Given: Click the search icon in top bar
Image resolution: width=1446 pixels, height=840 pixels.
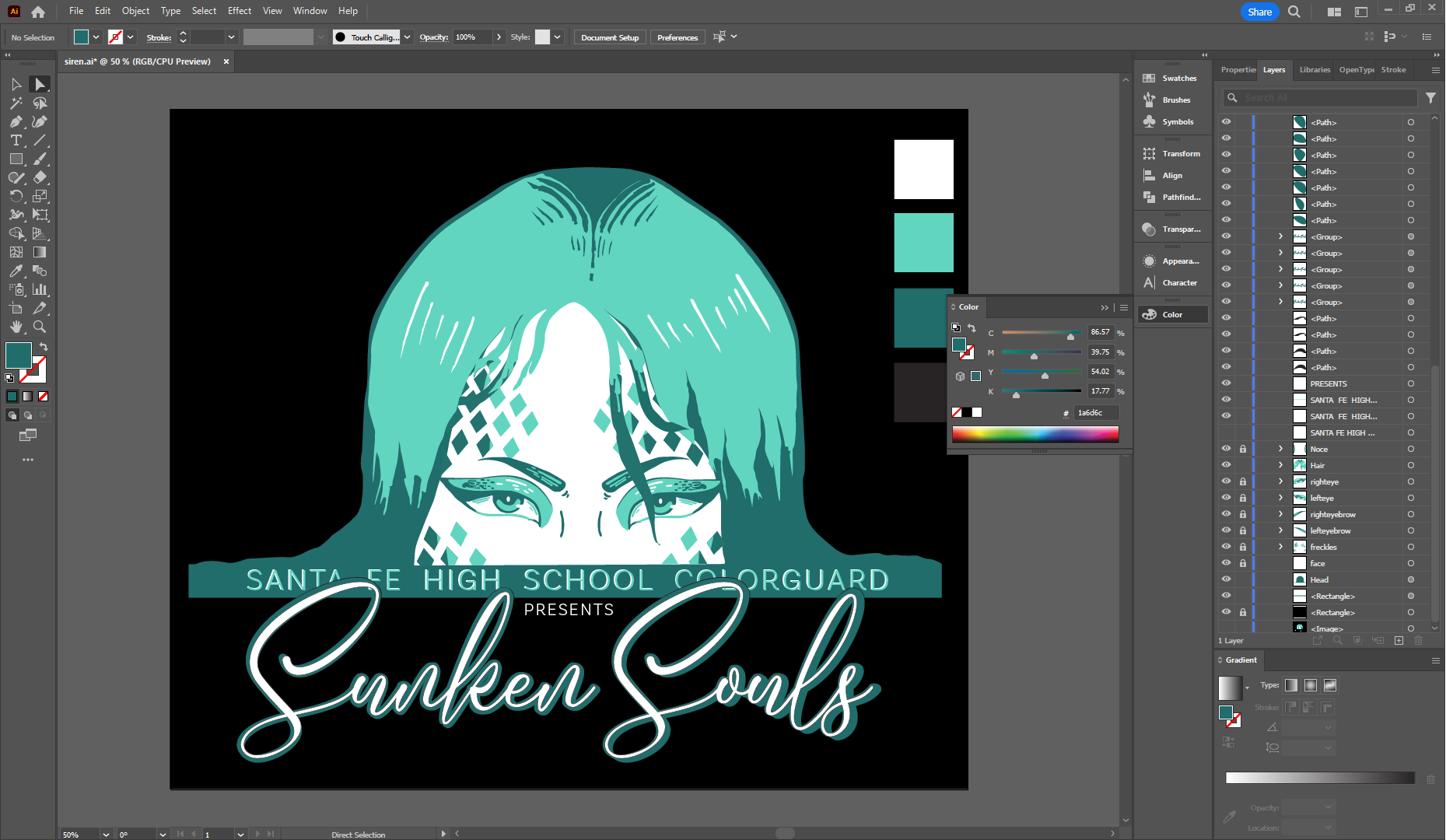Looking at the screenshot, I should pyautogui.click(x=1294, y=12).
